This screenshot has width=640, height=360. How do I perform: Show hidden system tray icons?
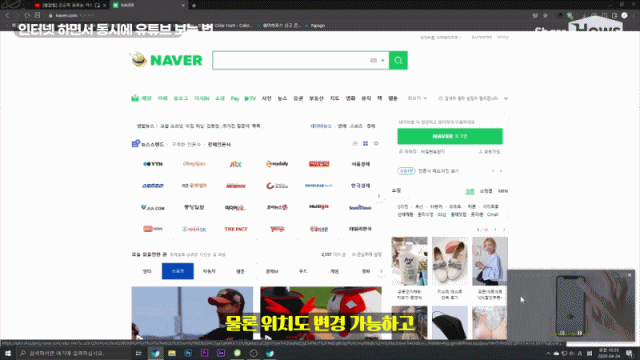tap(548, 353)
